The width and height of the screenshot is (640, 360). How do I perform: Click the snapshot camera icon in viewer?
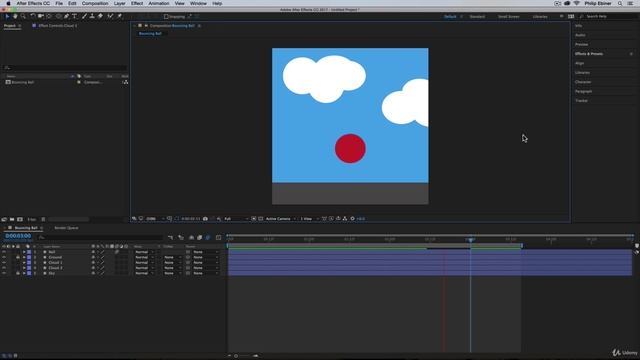pos(205,219)
